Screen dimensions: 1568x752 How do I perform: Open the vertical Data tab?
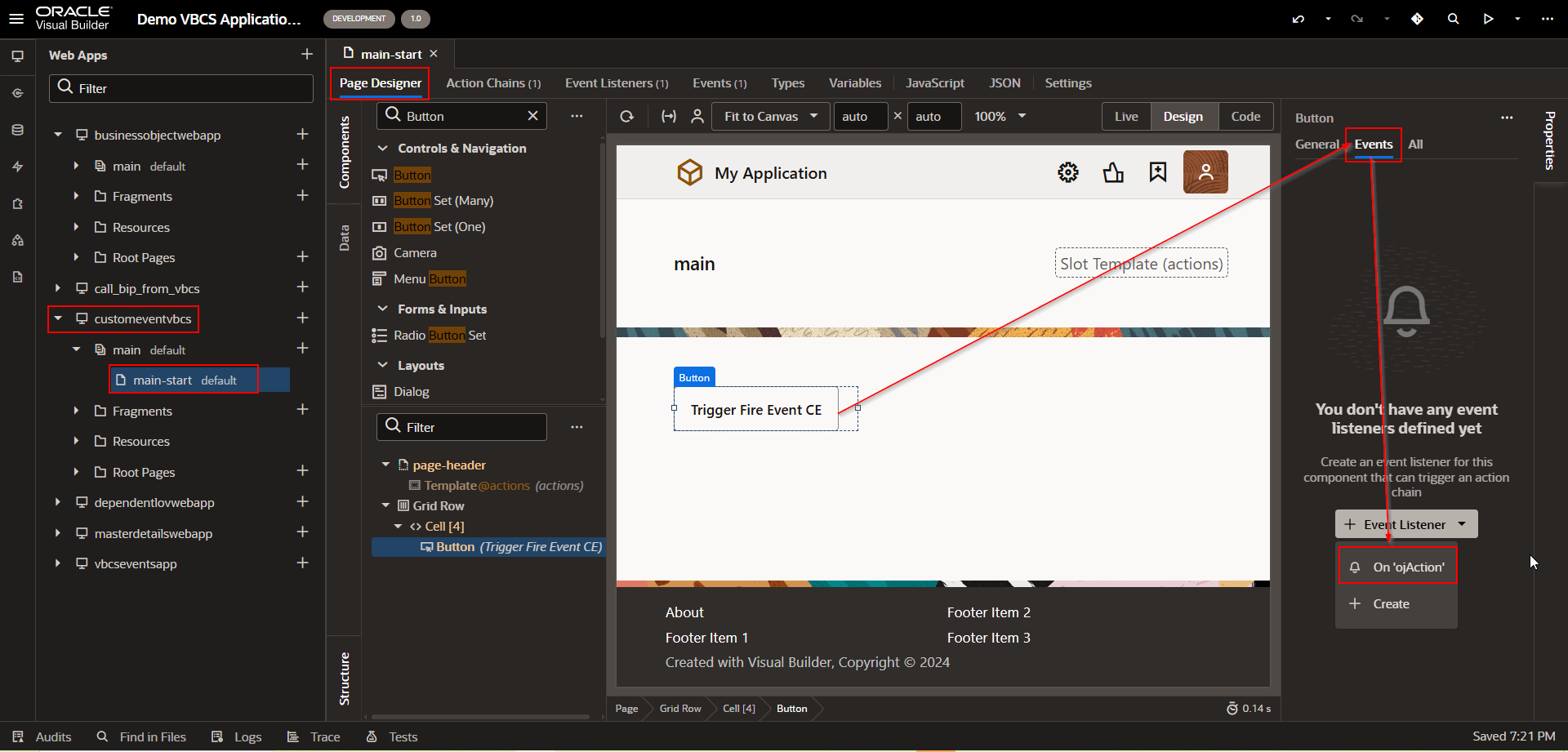pos(344,238)
